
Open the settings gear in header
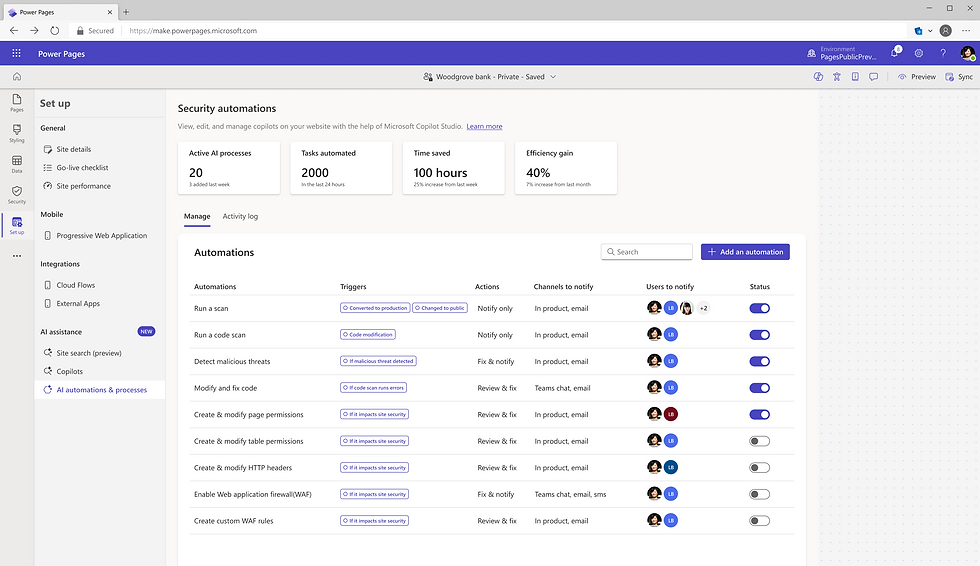(919, 53)
